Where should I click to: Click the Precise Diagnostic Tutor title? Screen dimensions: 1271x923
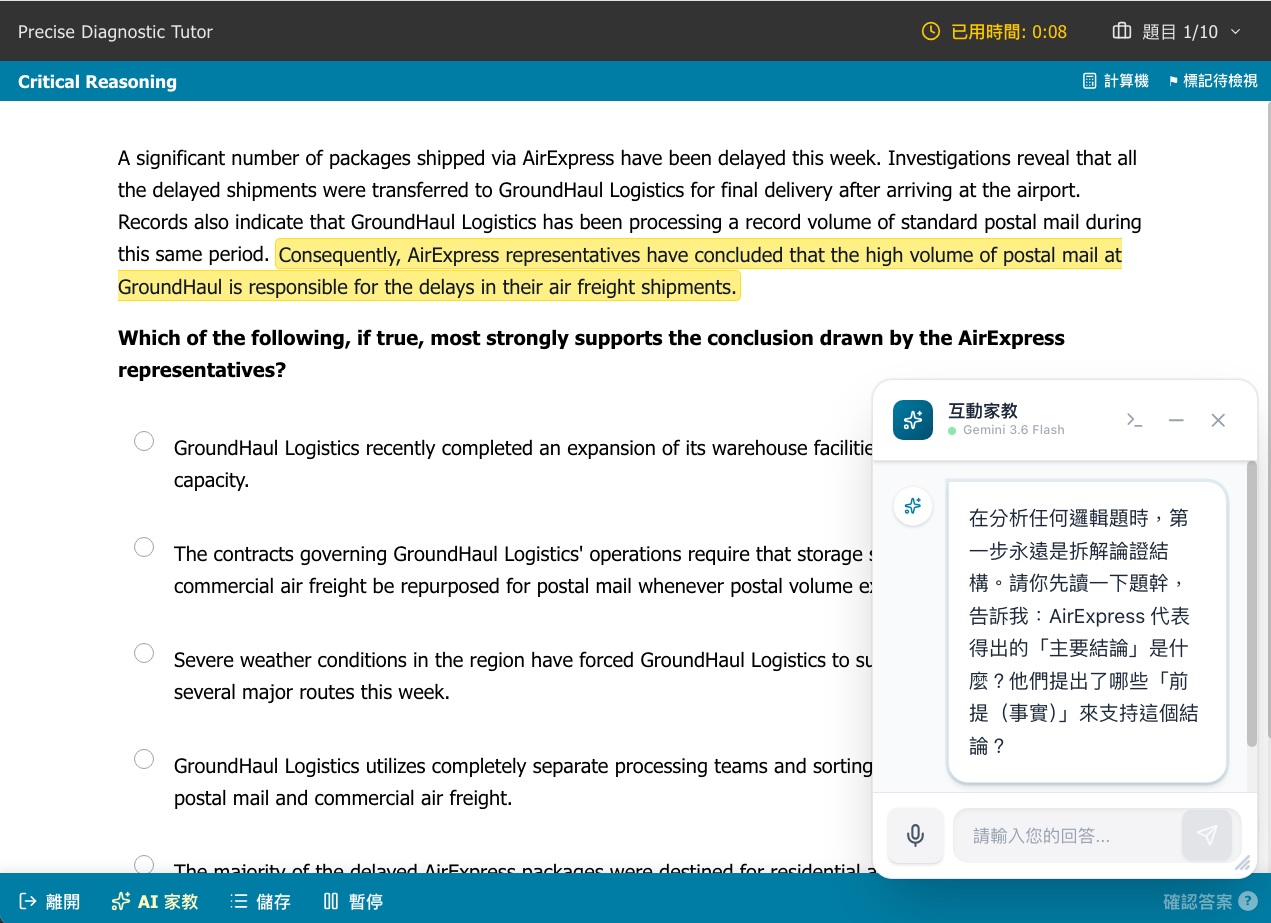click(115, 31)
